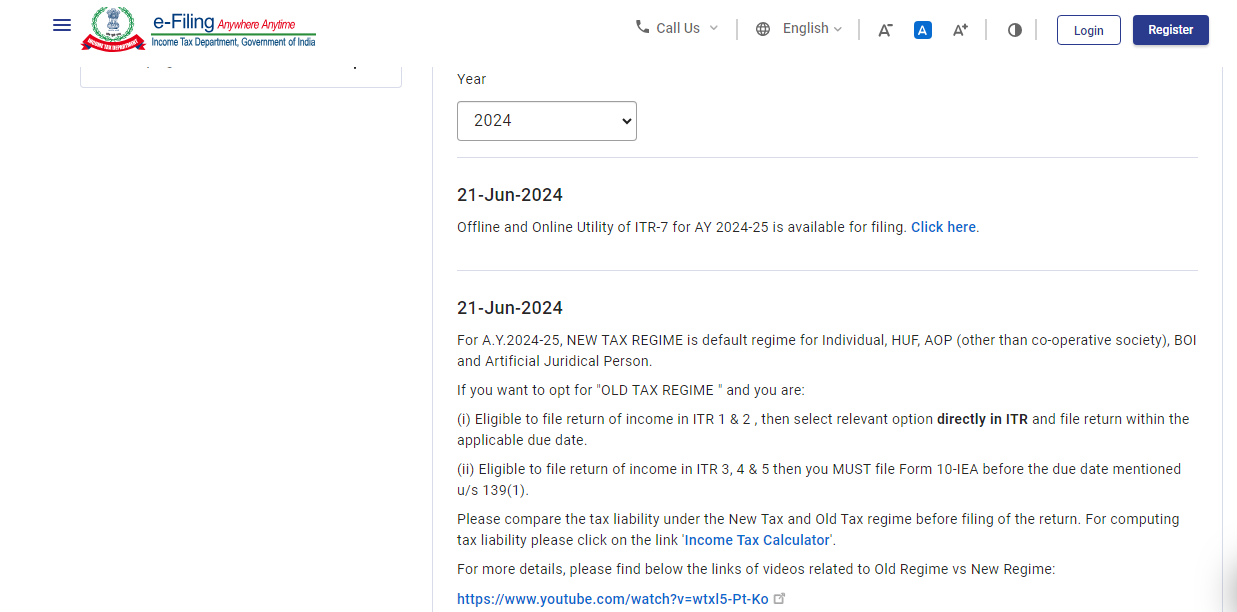Reset to default font size A icon
Image resolution: width=1237 pixels, height=612 pixels.
(x=923, y=30)
